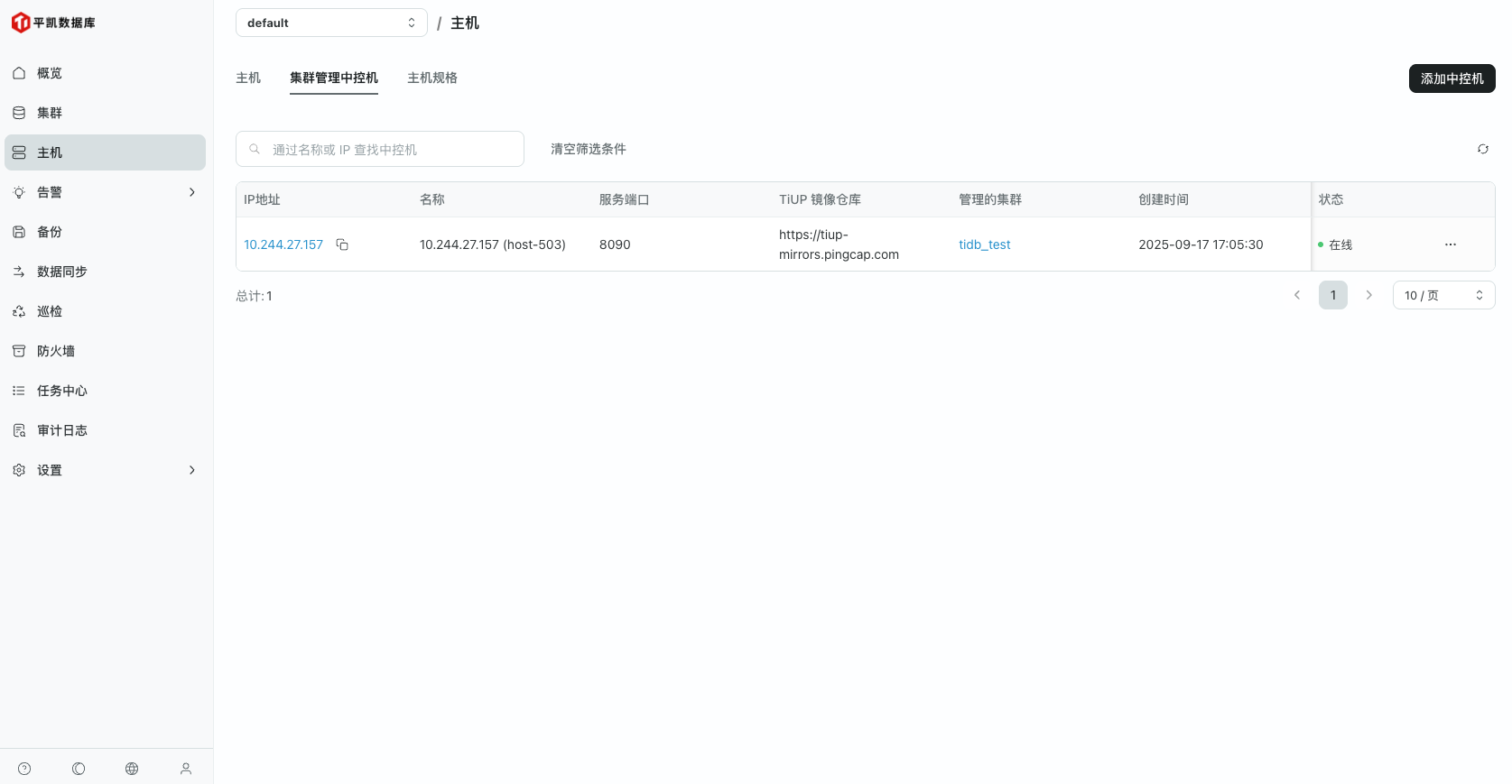Click the help question mark icon
Screen dimensions: 1512x784
(x=24, y=769)
